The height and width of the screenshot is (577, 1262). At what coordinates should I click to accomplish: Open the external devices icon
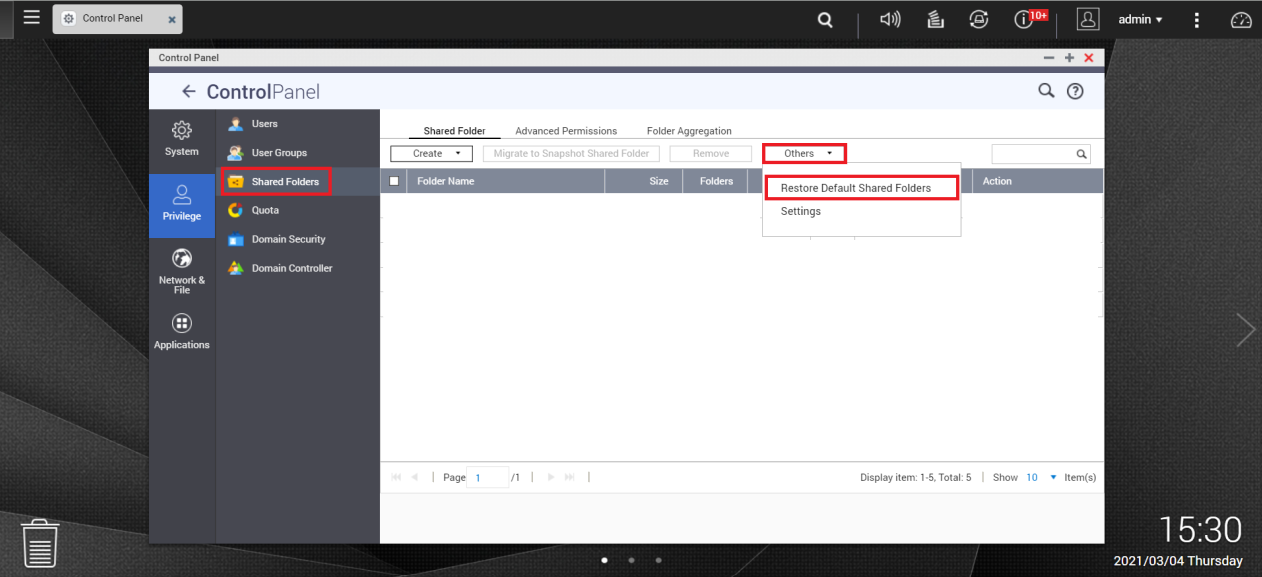click(x=979, y=19)
